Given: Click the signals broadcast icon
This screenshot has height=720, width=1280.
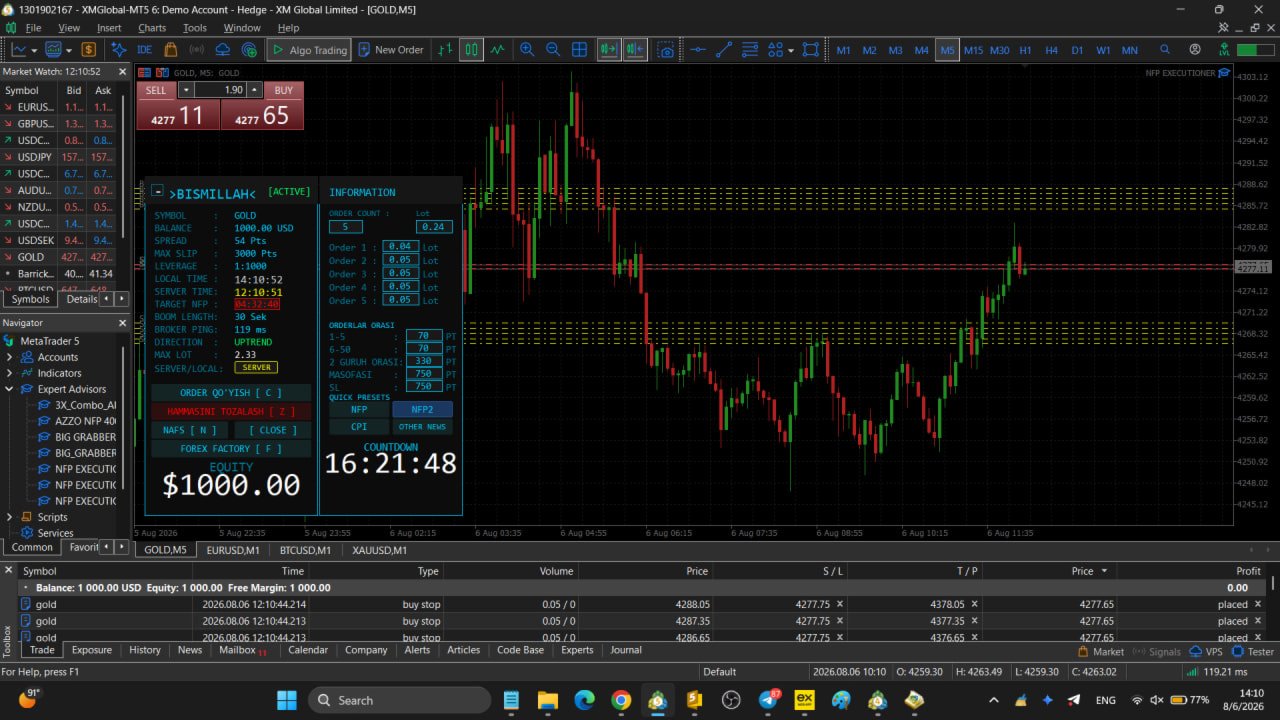Looking at the screenshot, I should 197,49.
